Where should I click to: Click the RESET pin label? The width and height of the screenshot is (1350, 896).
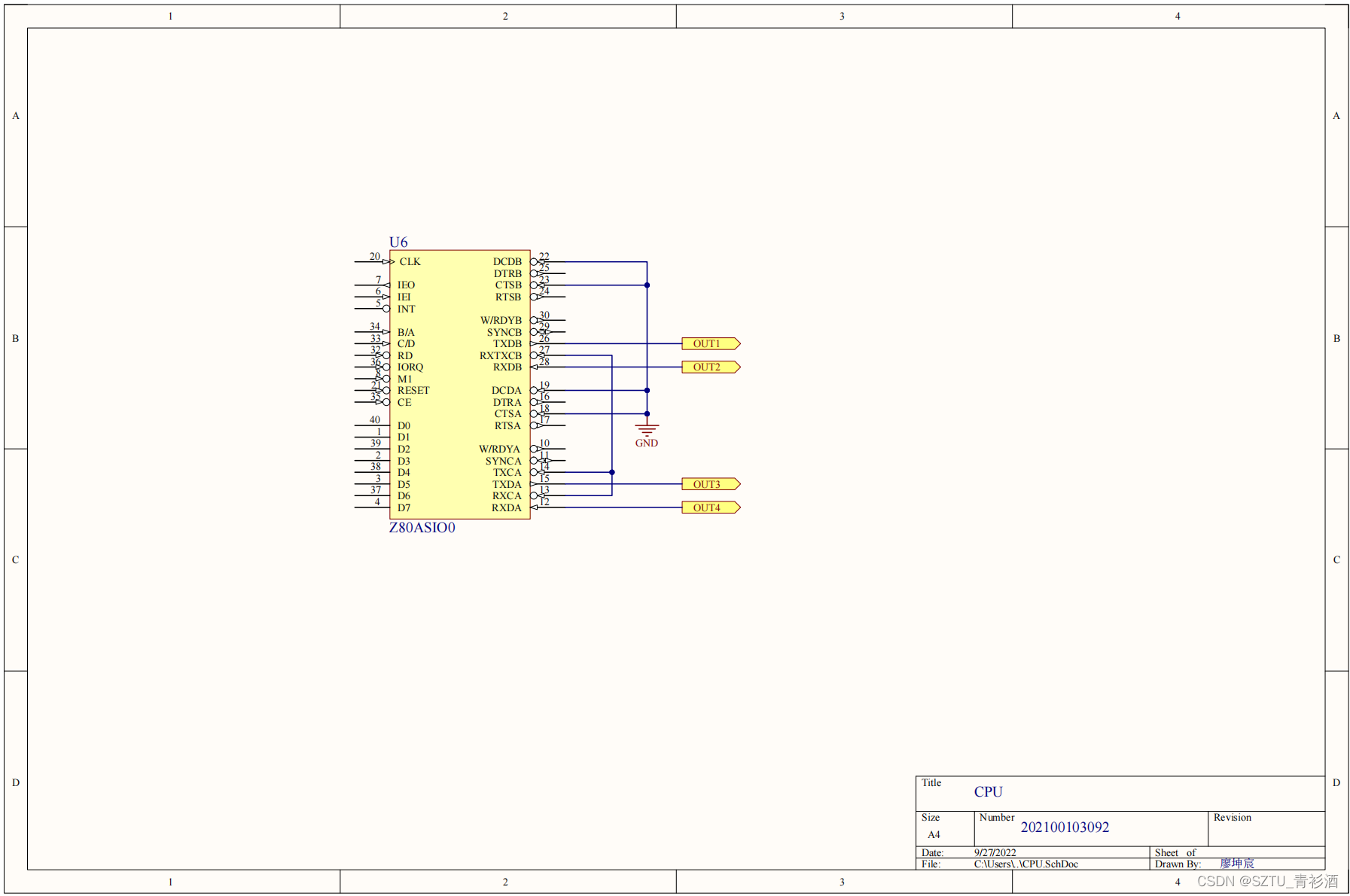[x=413, y=390]
